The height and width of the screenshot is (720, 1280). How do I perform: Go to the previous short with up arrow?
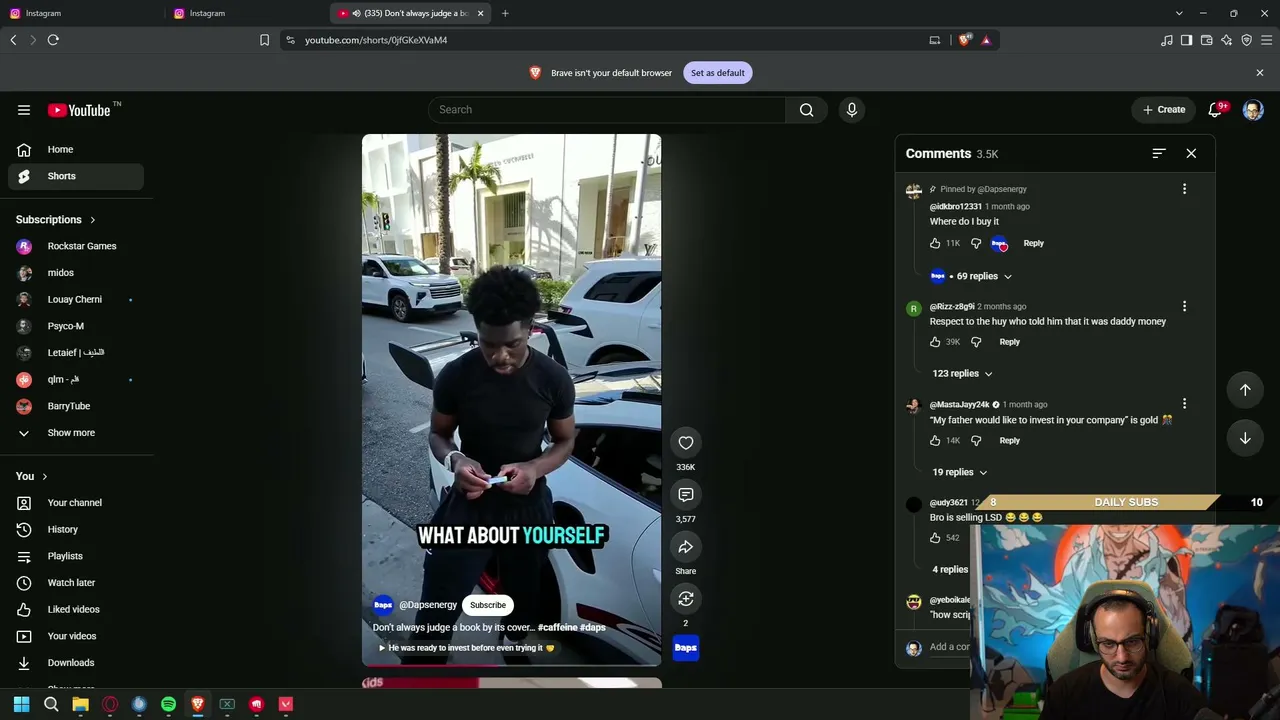(1245, 390)
